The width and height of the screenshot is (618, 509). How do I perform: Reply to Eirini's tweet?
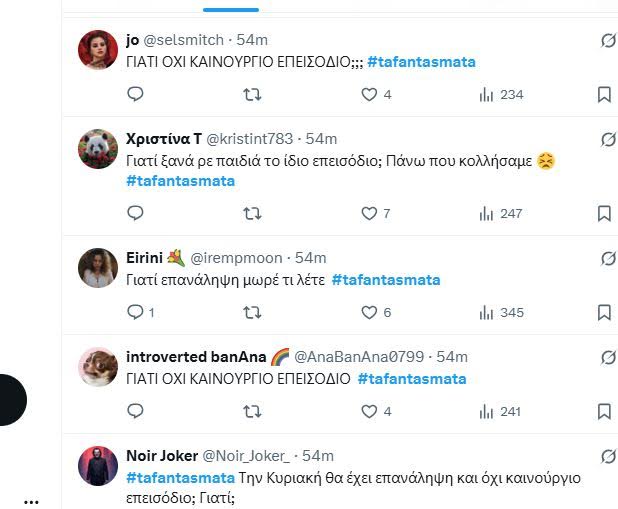click(x=136, y=312)
